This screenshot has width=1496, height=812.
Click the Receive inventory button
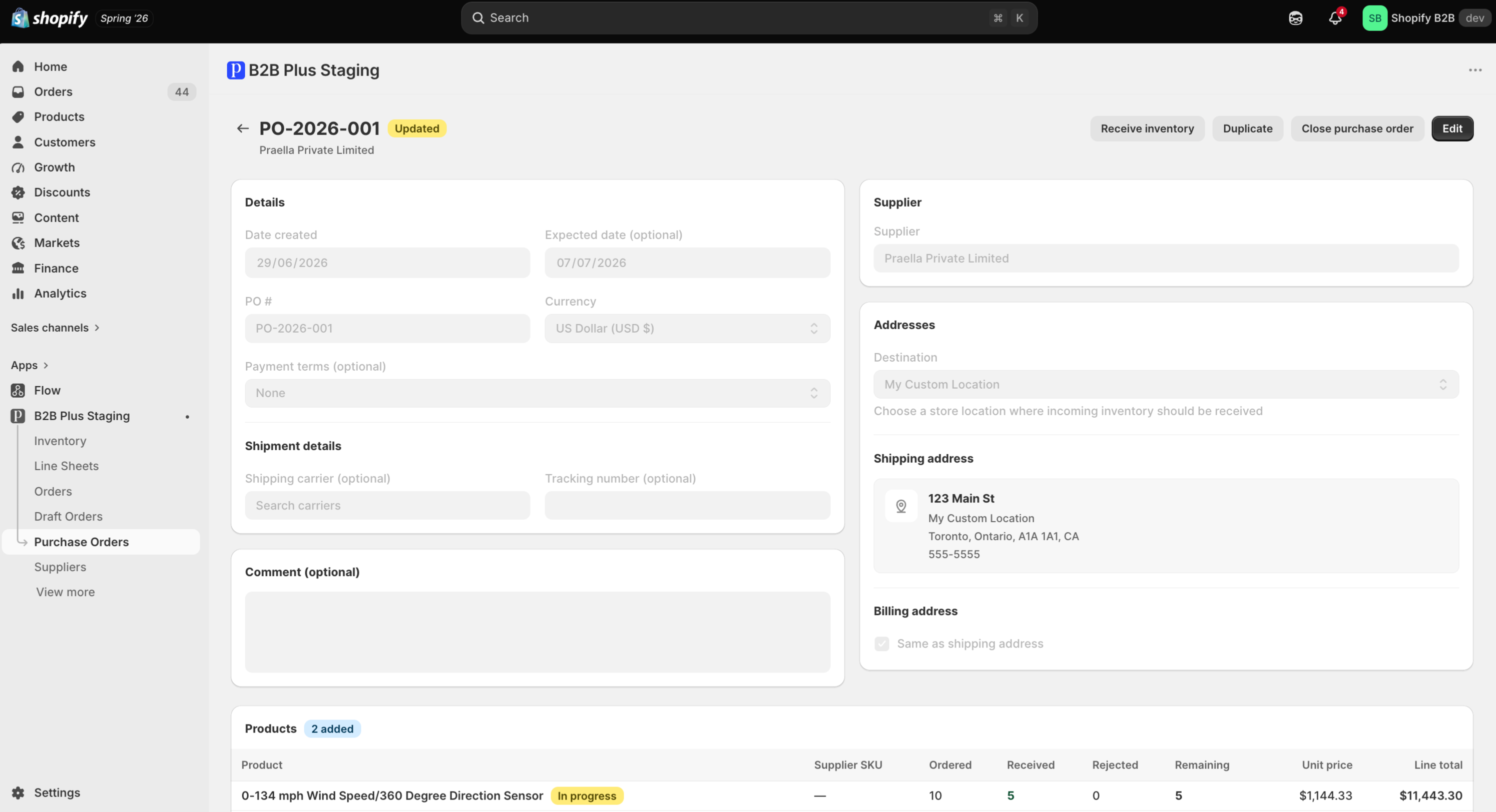[x=1147, y=128]
